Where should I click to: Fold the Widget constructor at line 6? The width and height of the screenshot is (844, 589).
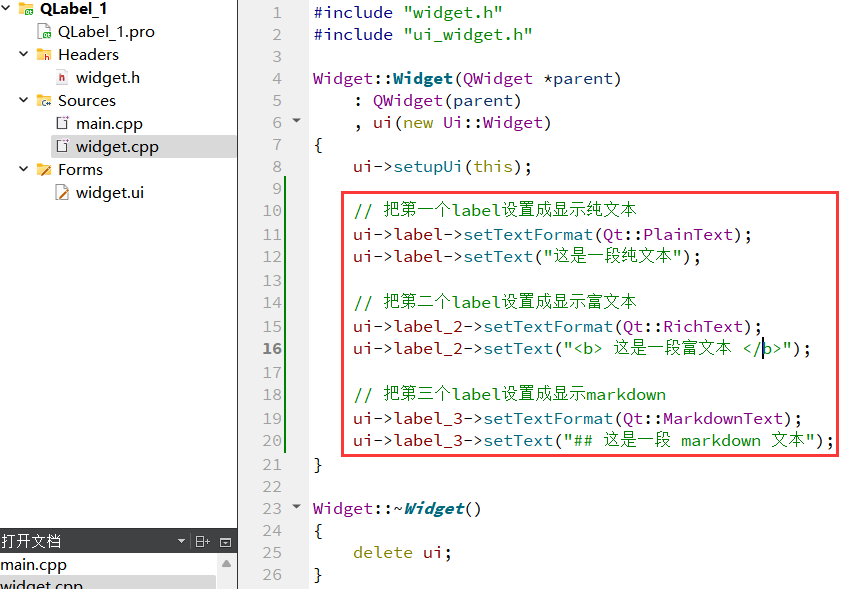point(297,121)
